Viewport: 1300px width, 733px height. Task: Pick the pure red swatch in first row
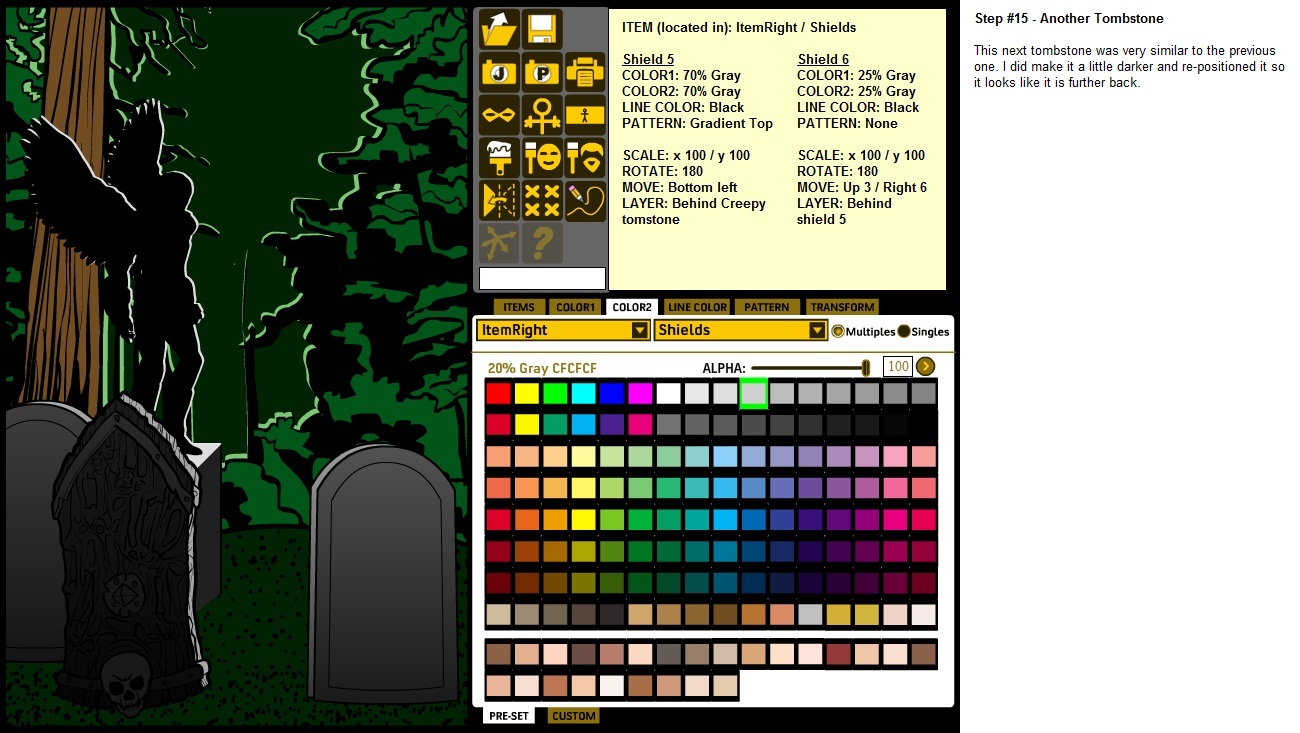(x=498, y=394)
